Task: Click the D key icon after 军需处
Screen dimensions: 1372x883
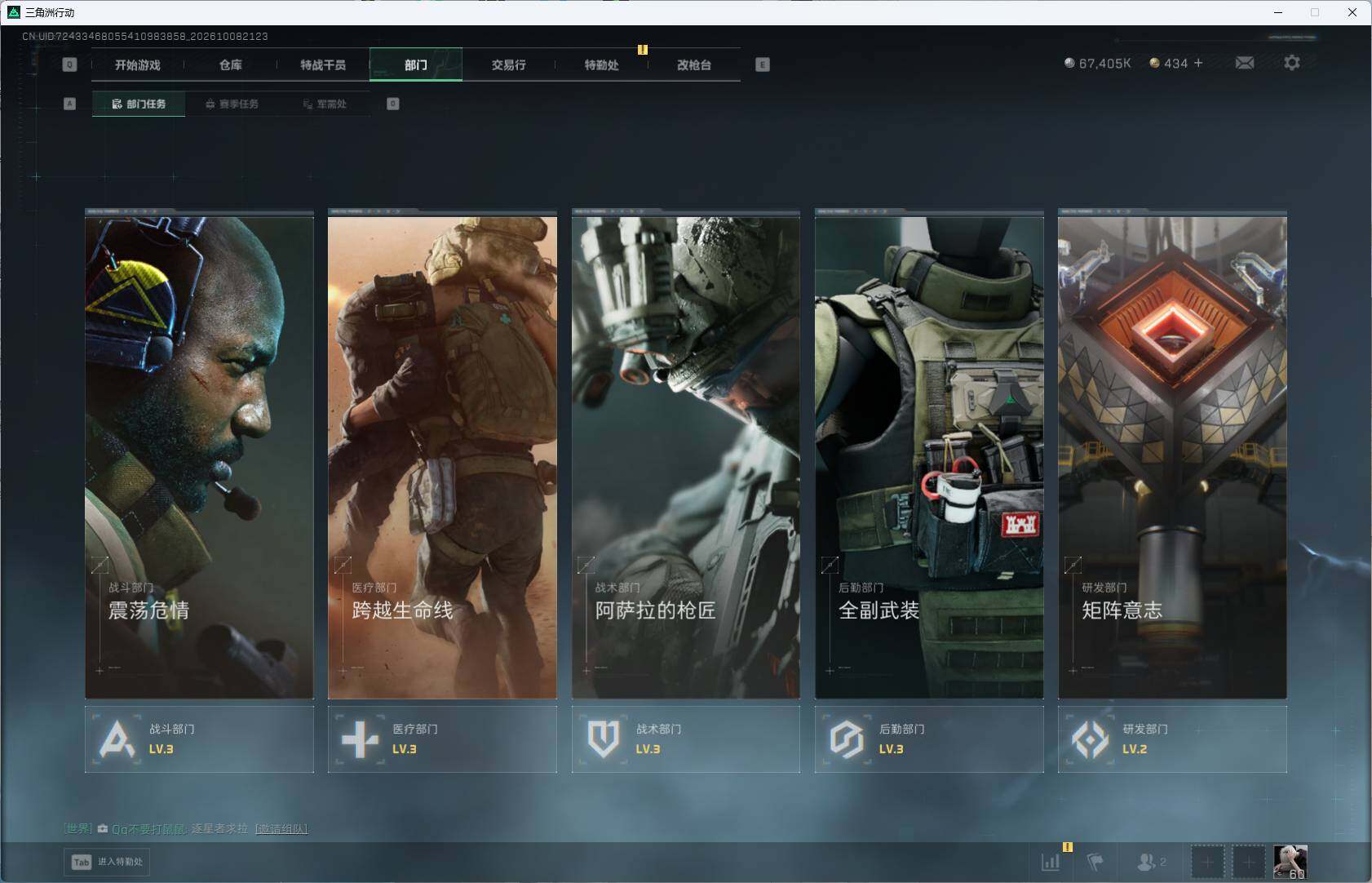Action: point(393,104)
